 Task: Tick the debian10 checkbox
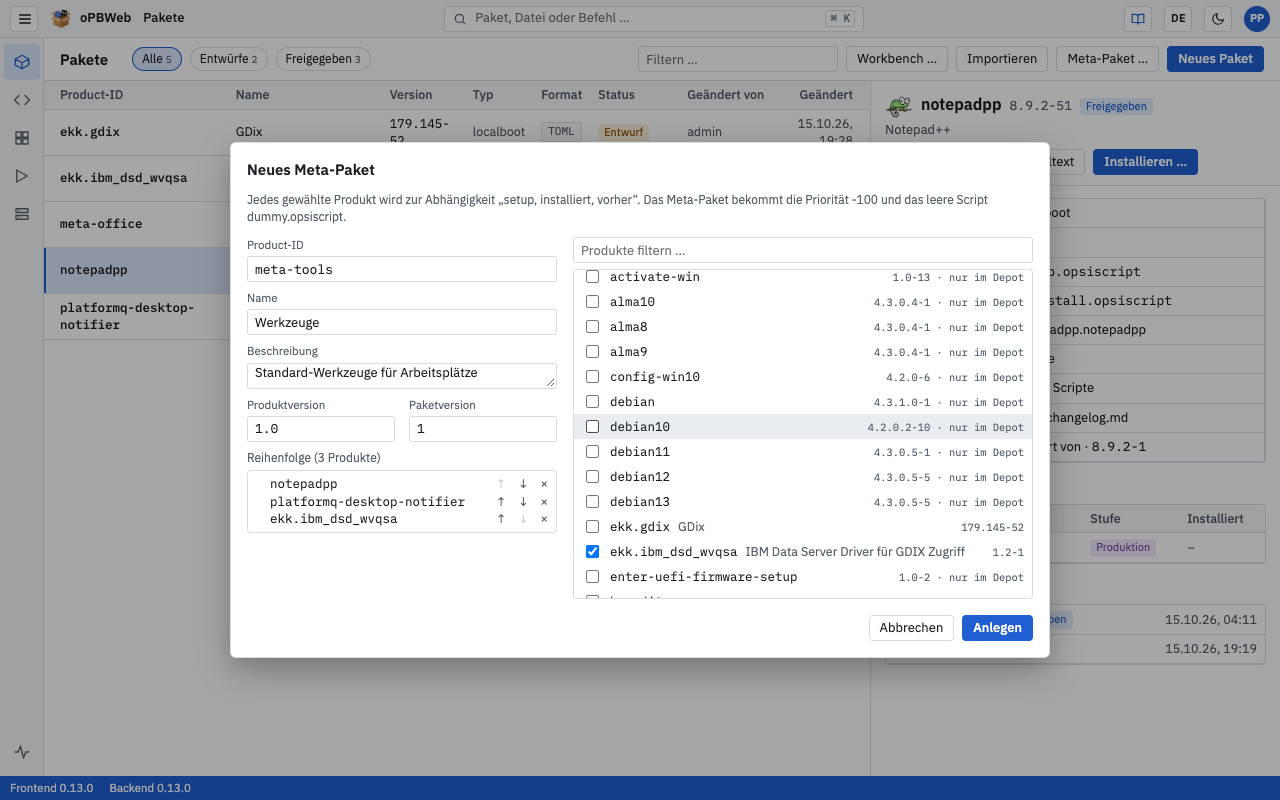click(592, 427)
